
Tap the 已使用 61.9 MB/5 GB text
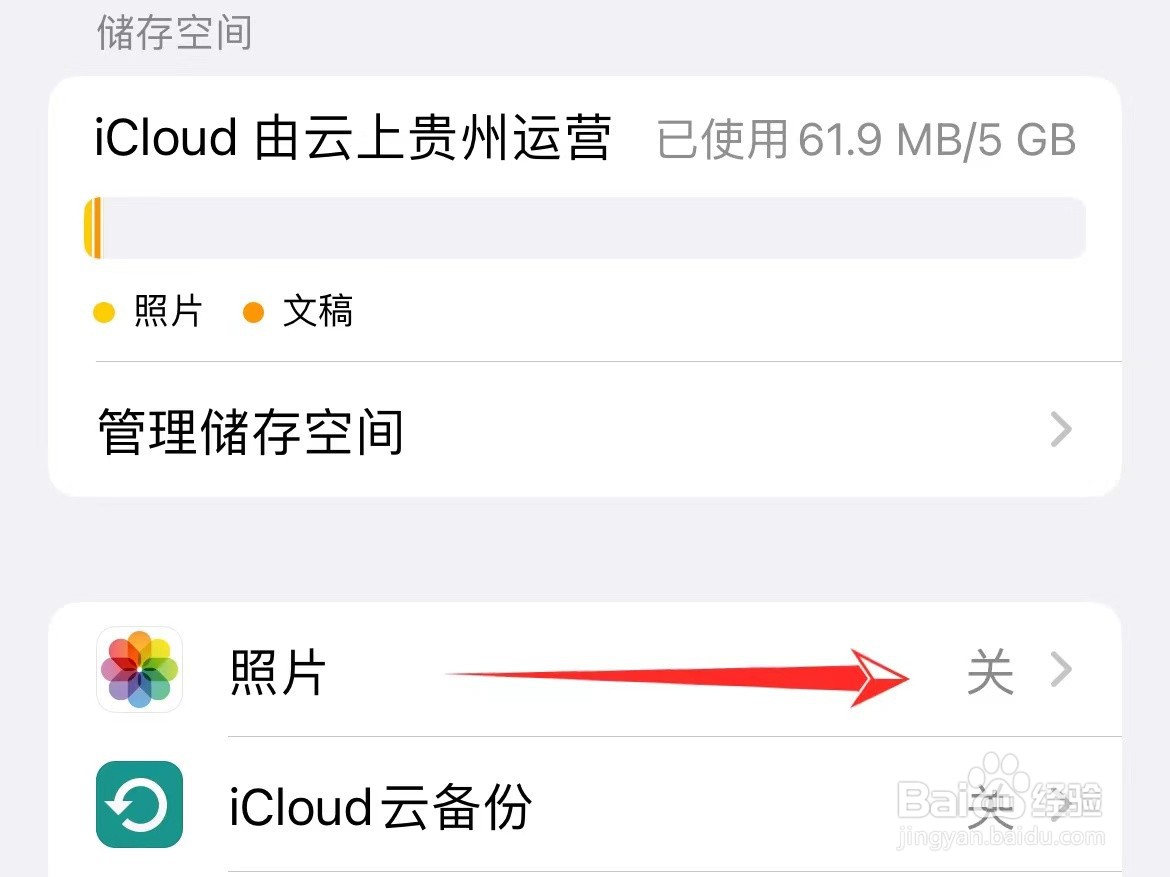[866, 140]
